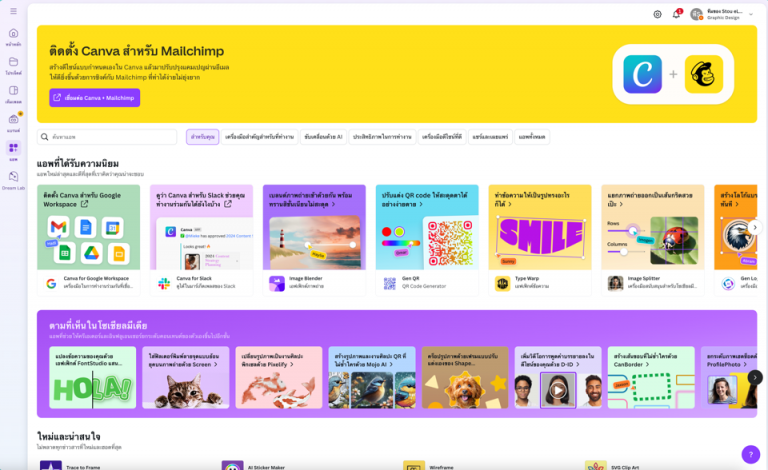Click the Image Splitter app icon
Image resolution: width=768 pixels, height=470 pixels.
[615, 283]
